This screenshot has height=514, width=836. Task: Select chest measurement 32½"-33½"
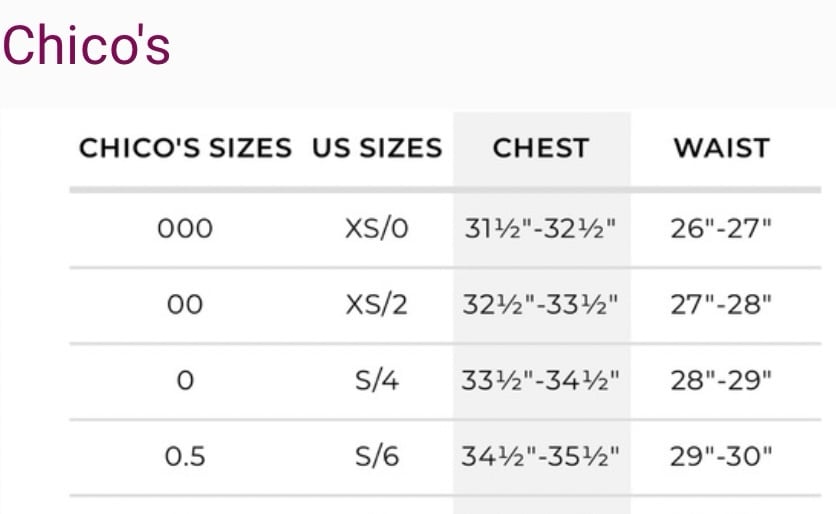point(540,304)
